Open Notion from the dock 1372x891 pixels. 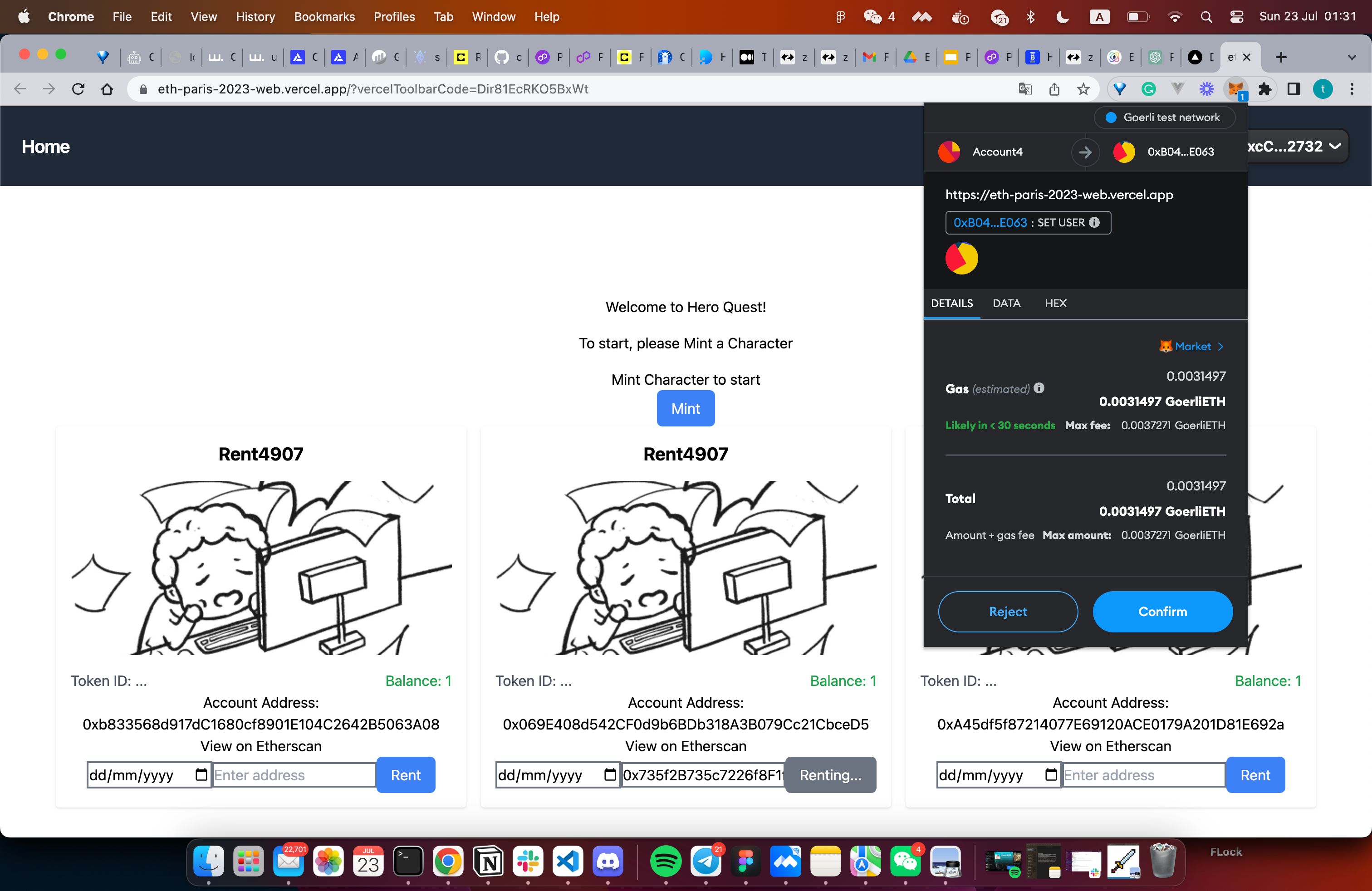(x=488, y=862)
